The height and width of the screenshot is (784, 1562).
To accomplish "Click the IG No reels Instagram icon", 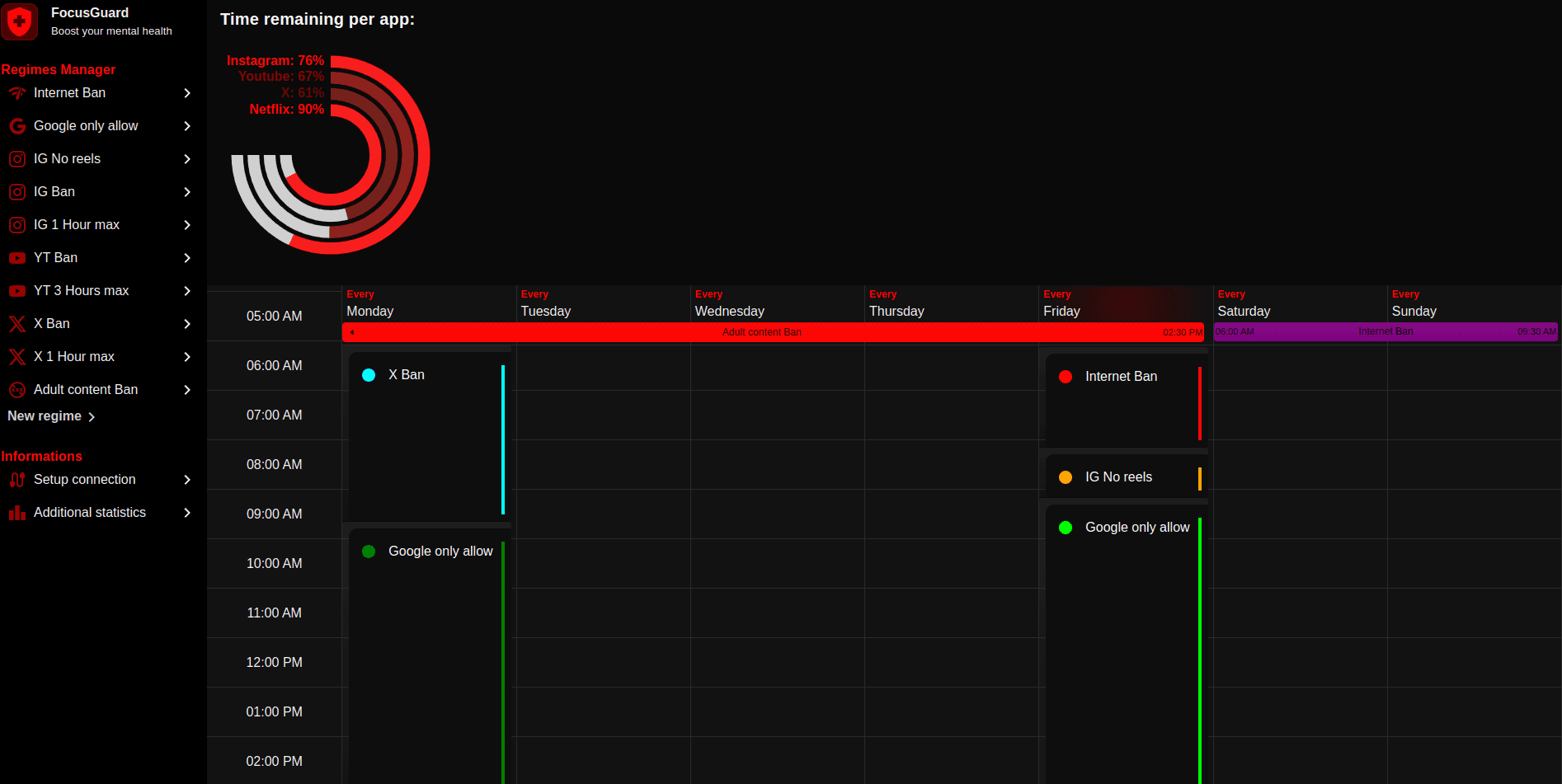I will 17,159.
